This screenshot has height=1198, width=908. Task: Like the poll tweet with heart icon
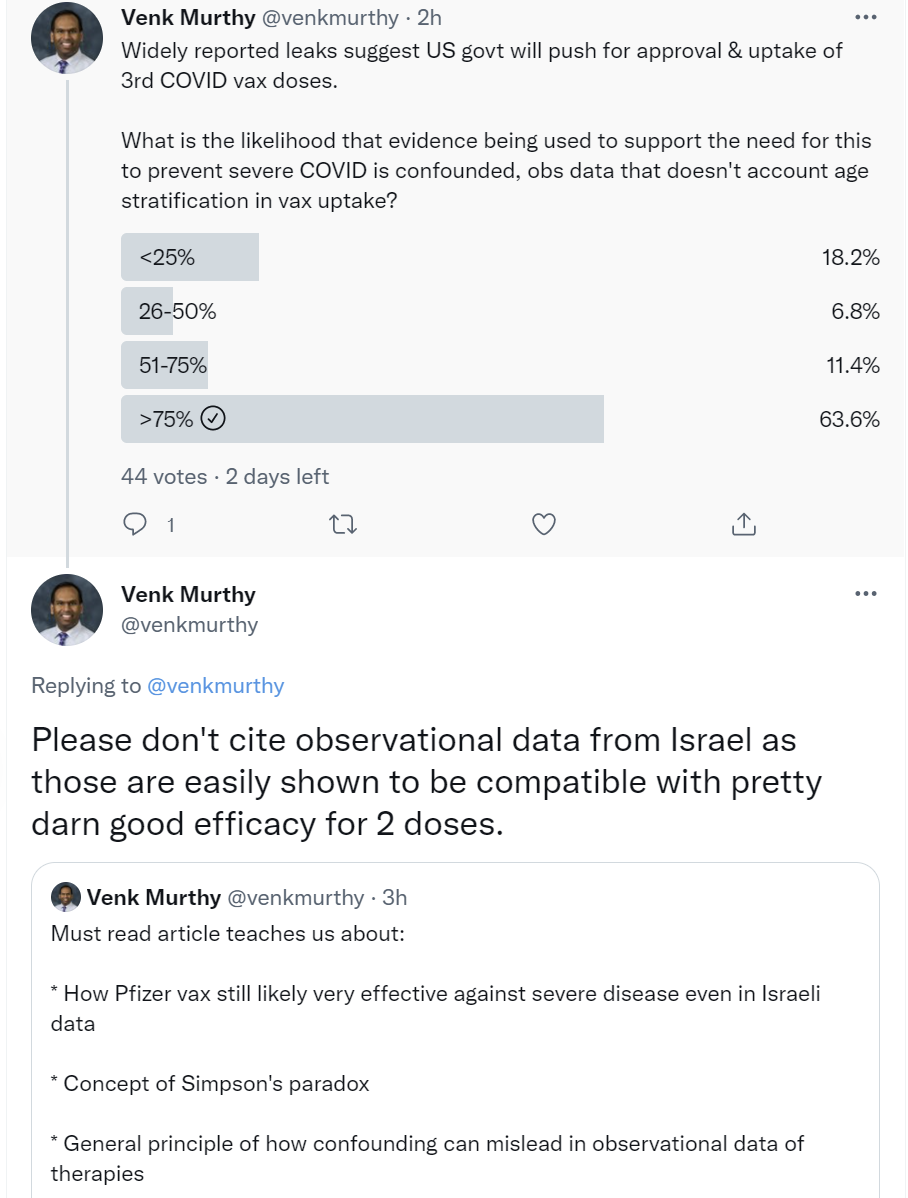tap(543, 524)
